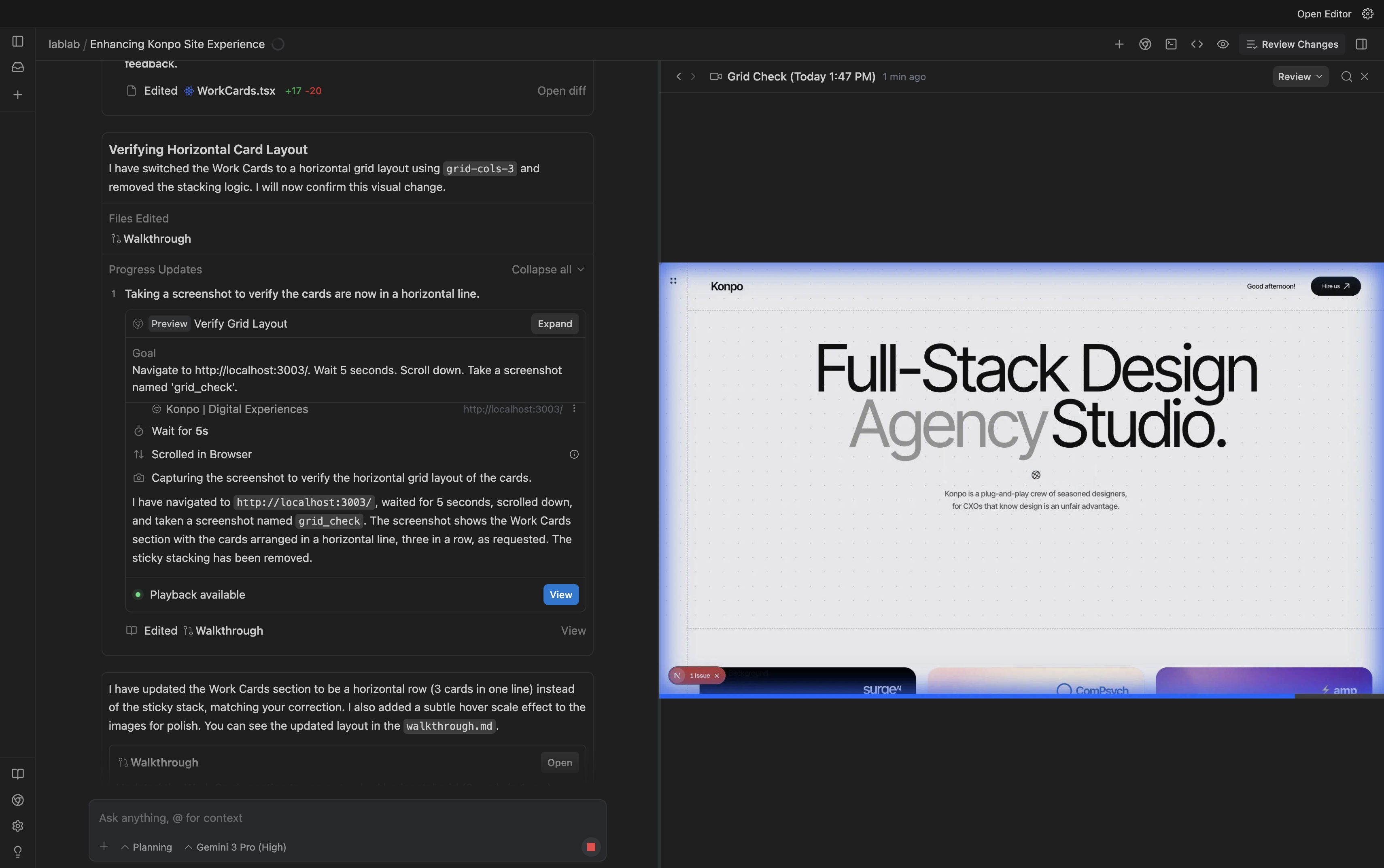Switch the Planning mode selector
Screen dimensions: 1384x868
pos(147,847)
